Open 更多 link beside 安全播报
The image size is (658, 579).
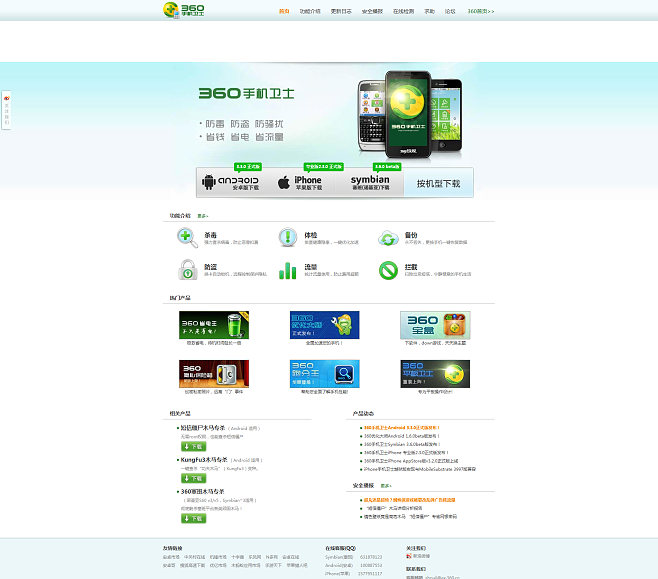pos(386,486)
